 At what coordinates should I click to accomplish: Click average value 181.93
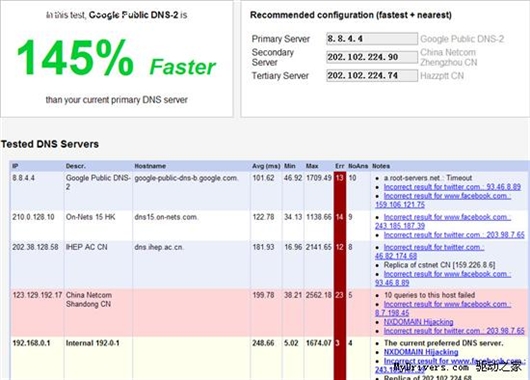[x=263, y=247]
